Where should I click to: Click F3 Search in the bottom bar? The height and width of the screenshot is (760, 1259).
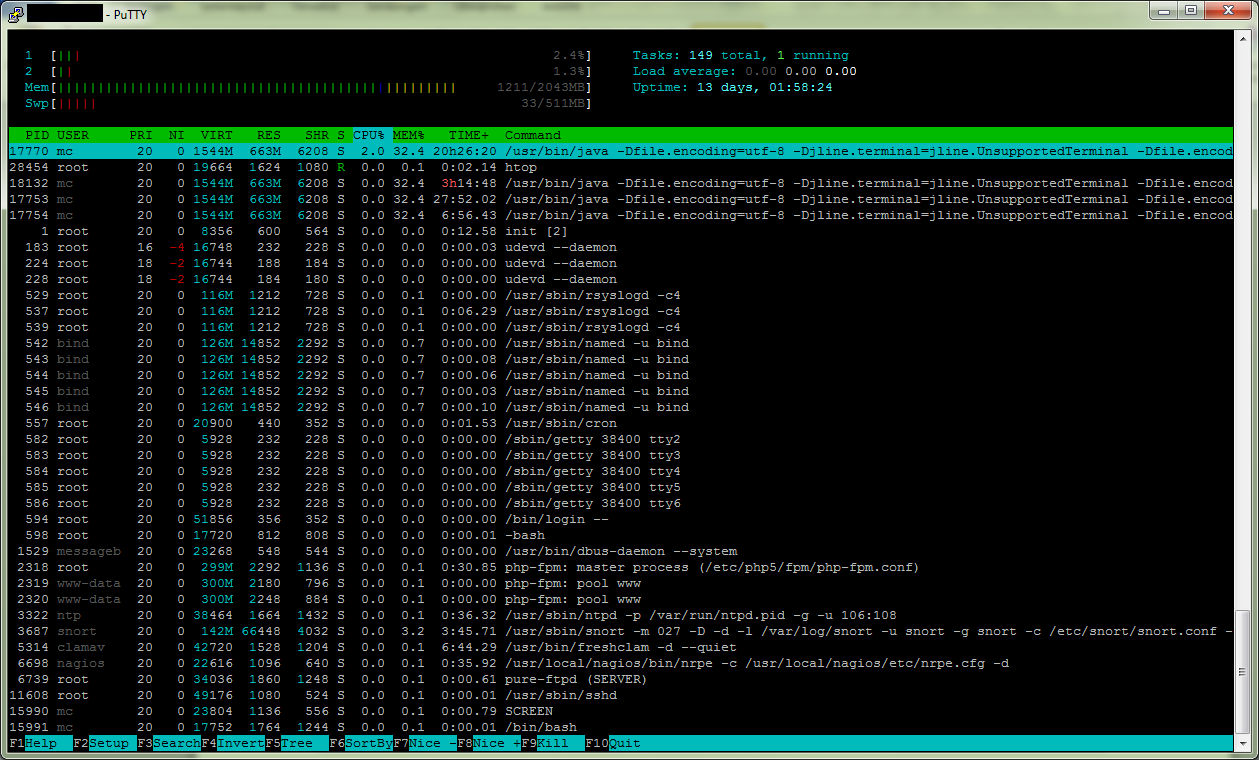coord(168,743)
